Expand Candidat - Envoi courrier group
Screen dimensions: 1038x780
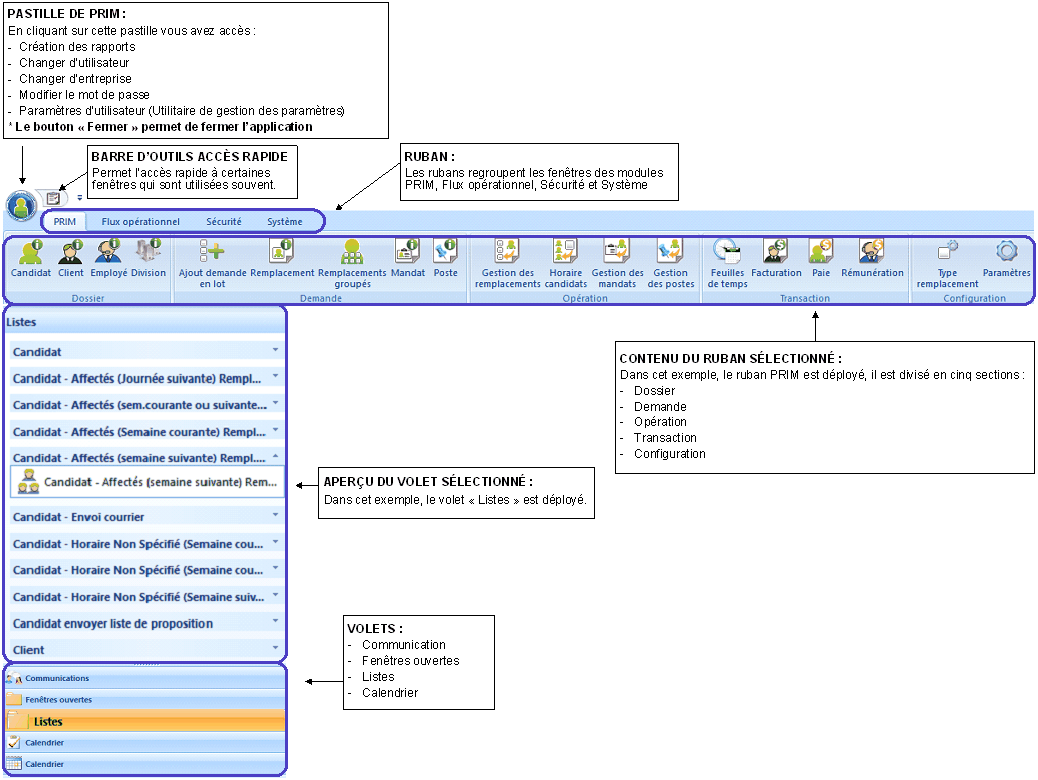[145, 517]
